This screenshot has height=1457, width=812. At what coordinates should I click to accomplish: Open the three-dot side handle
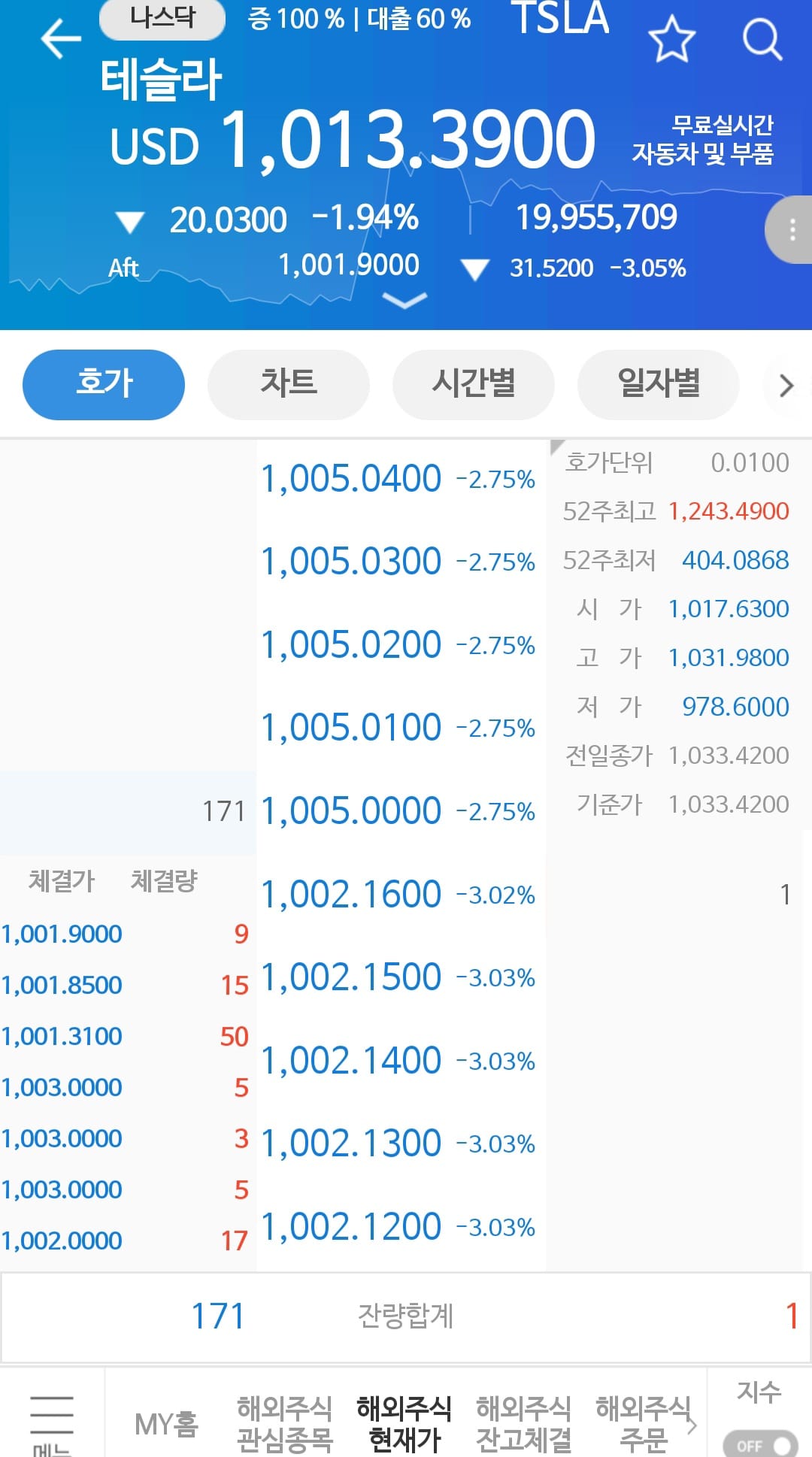(791, 229)
